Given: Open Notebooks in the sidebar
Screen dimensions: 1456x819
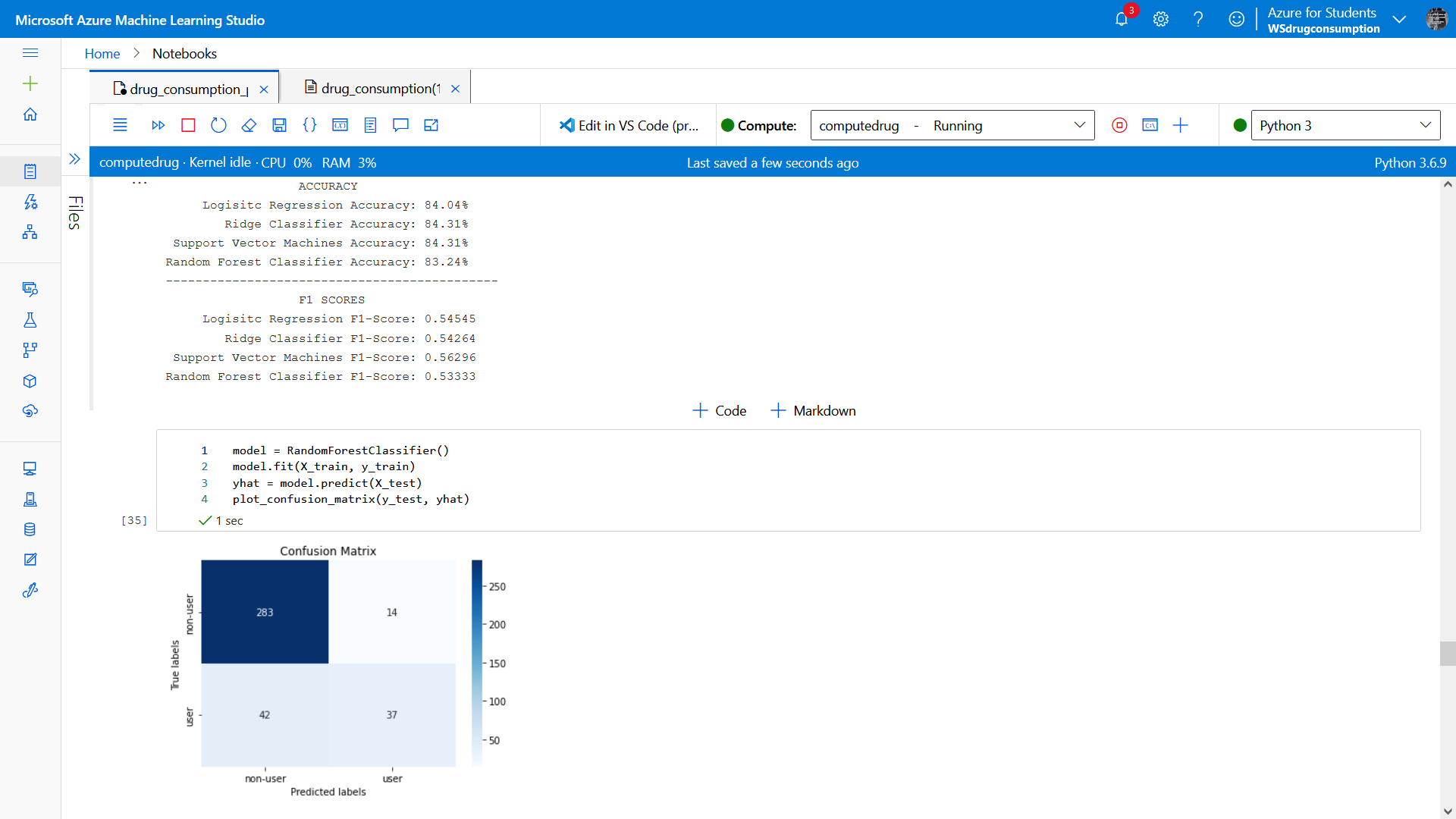Looking at the screenshot, I should point(30,171).
